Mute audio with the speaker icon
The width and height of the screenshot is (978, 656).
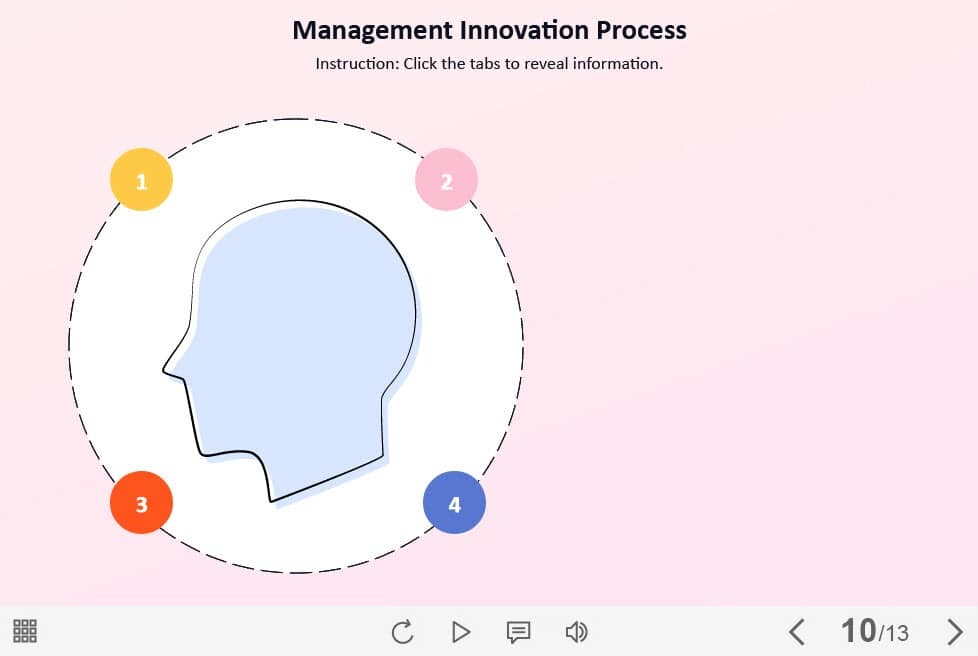point(576,632)
